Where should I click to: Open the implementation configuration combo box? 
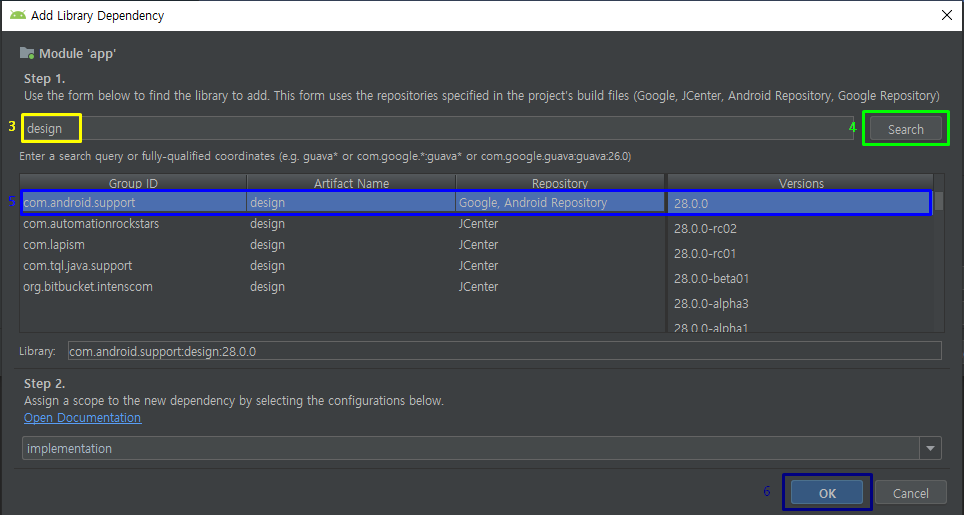click(481, 448)
